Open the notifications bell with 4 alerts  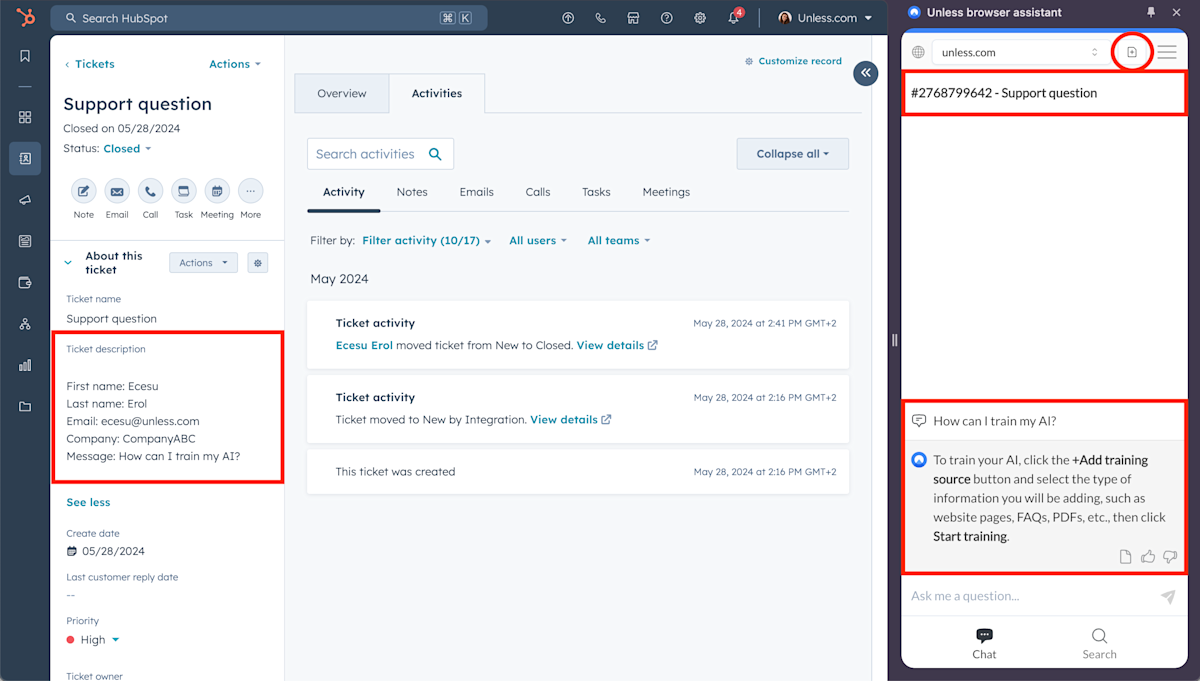click(734, 18)
